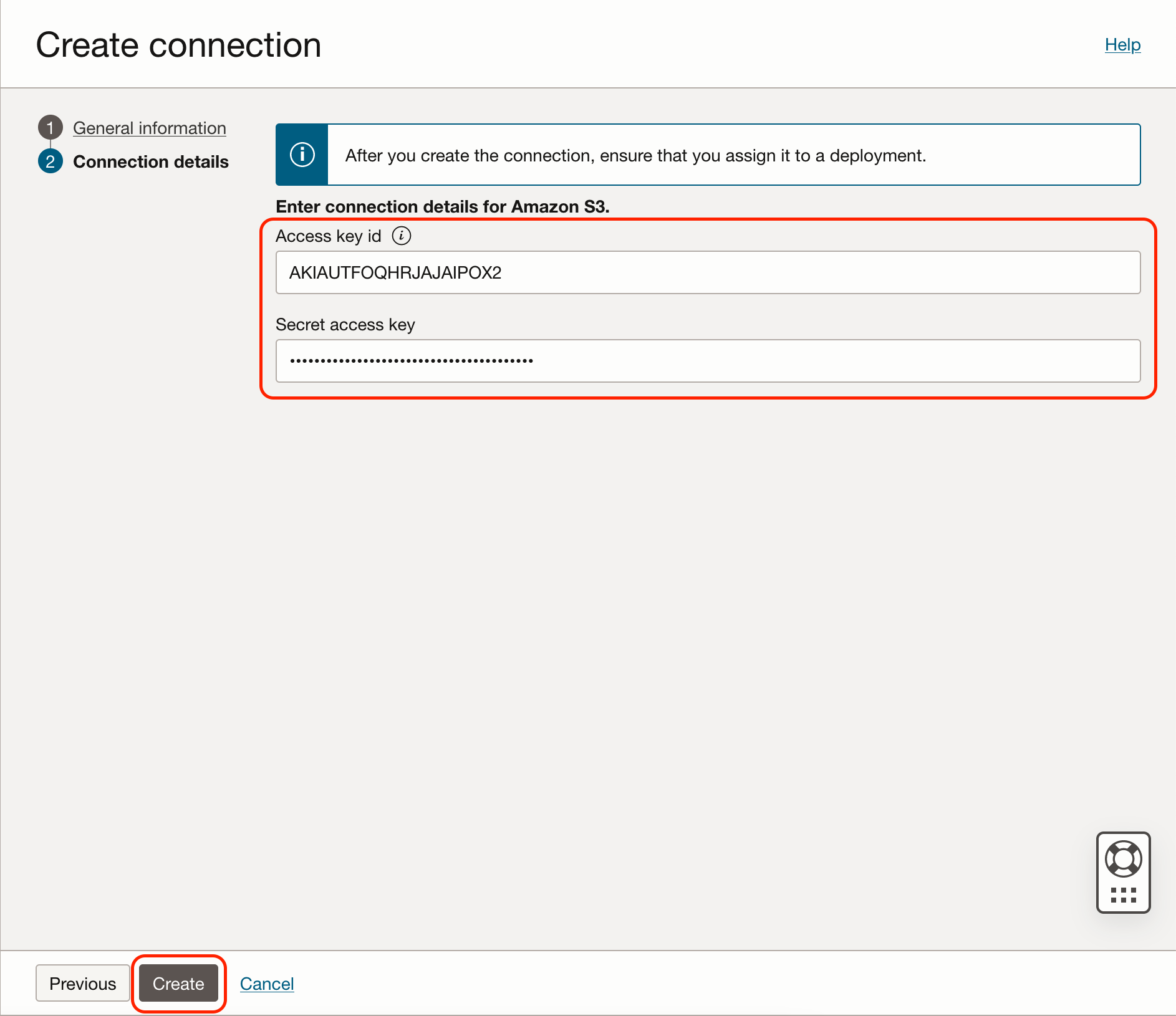
Task: Focus the Secret access key field
Action: click(x=708, y=361)
